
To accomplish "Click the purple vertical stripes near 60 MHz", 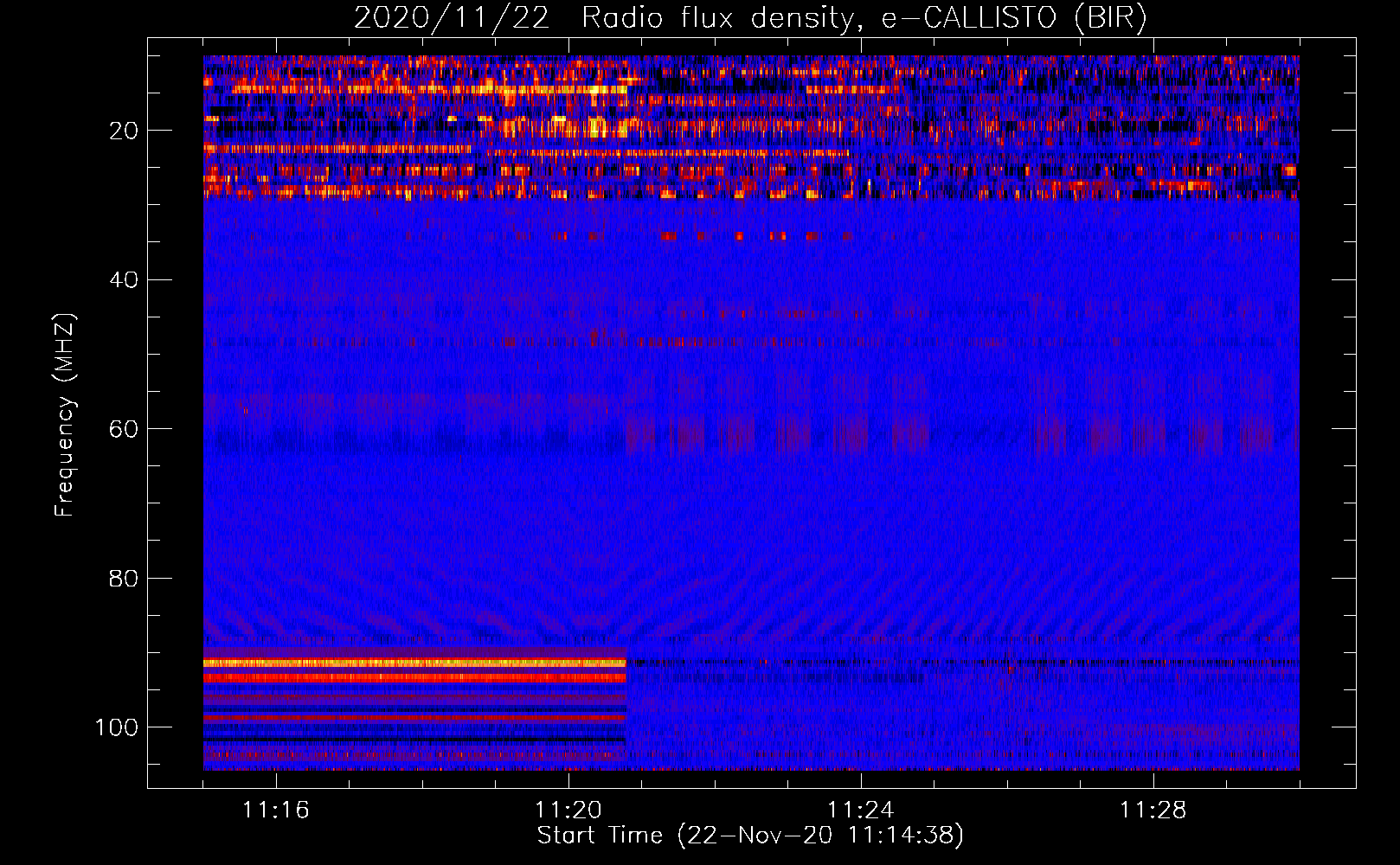I will pos(779,431).
